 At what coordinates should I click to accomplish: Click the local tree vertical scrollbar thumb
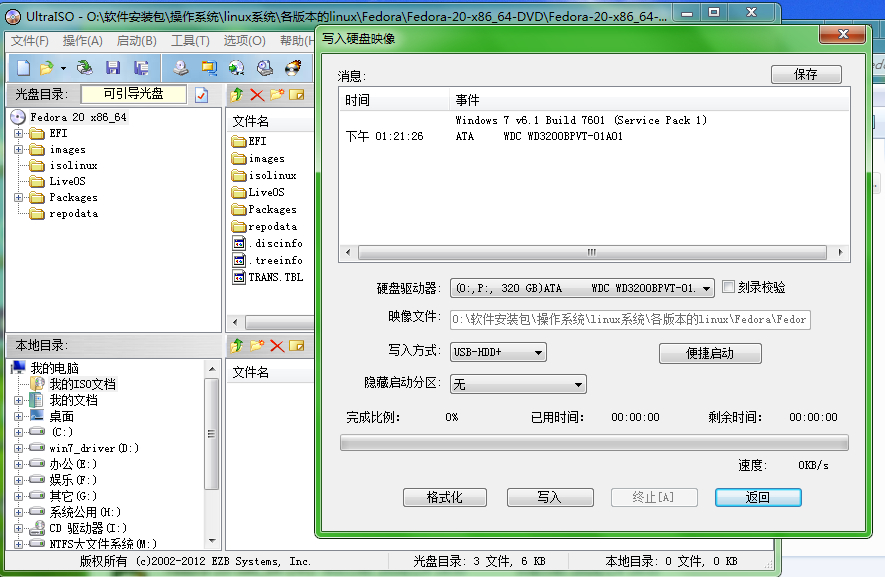tap(212, 434)
